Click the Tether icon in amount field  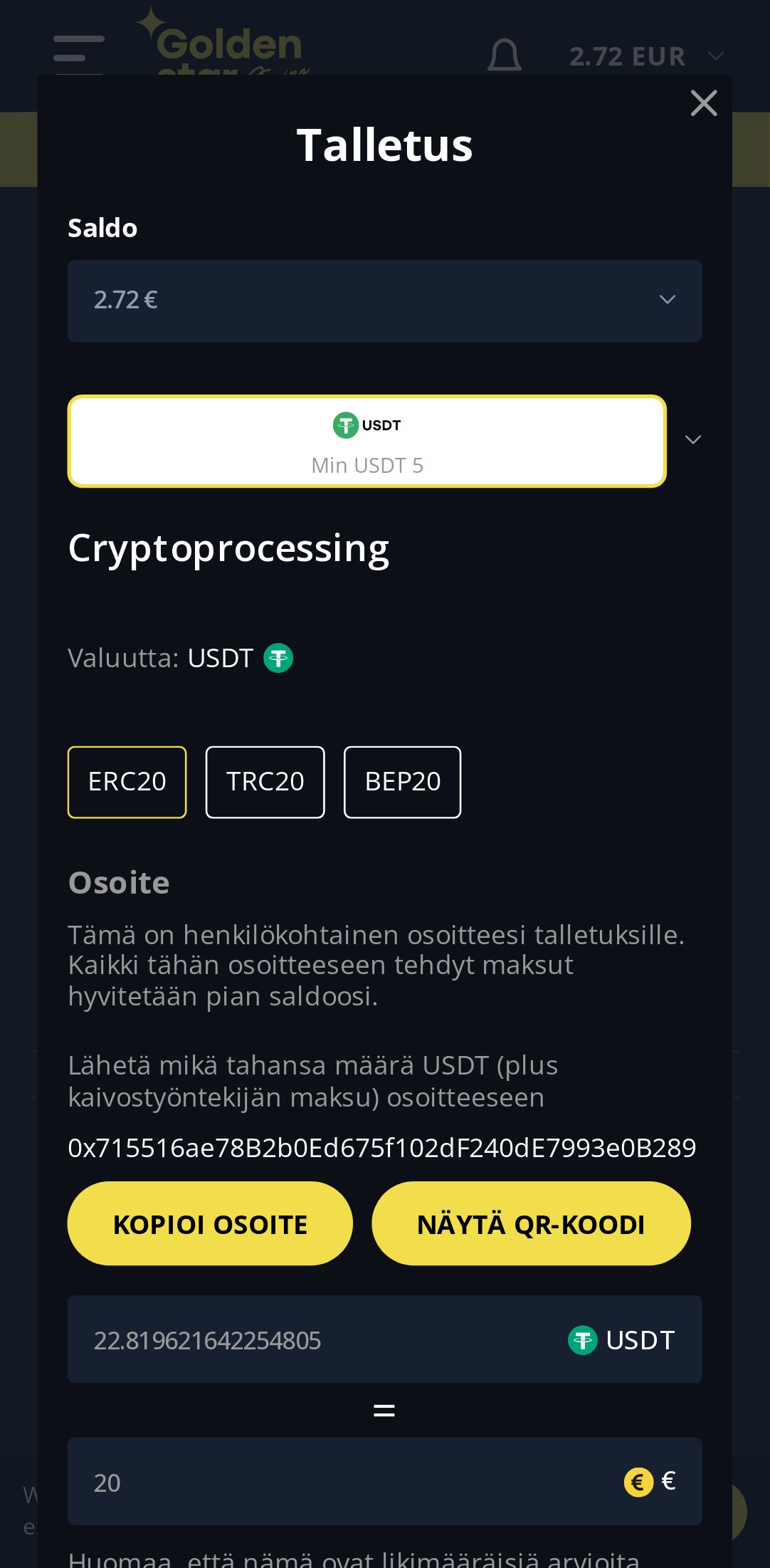click(582, 1340)
